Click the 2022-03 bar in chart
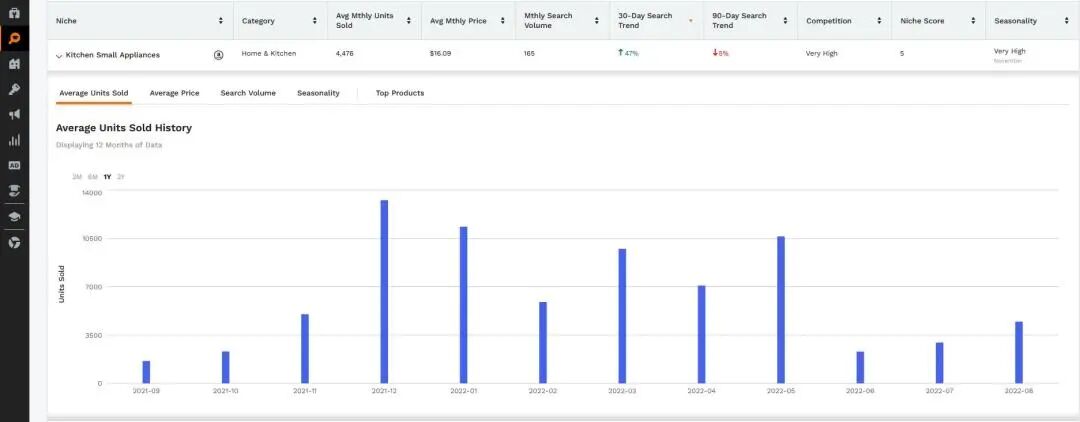Screen dimensions: 1080x422 click(x=622, y=316)
